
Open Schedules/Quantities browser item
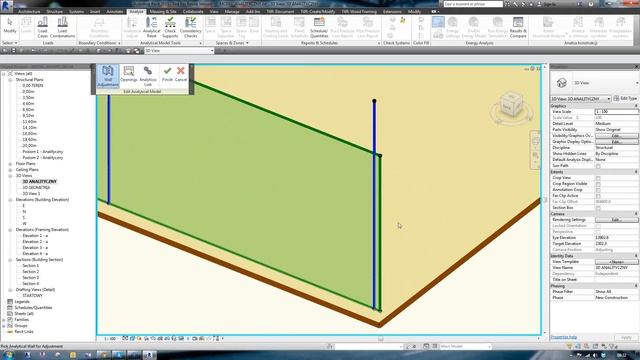[33, 308]
